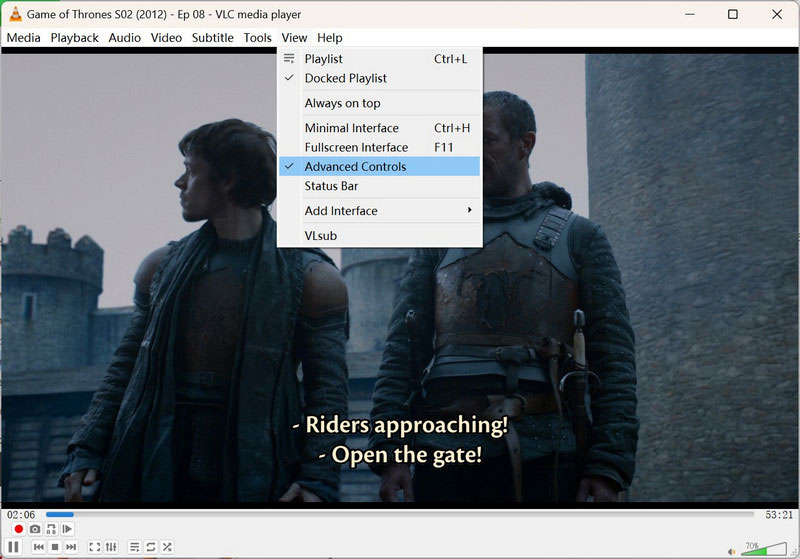
Task: Toggle loop repeat mode icon
Action: 151,547
